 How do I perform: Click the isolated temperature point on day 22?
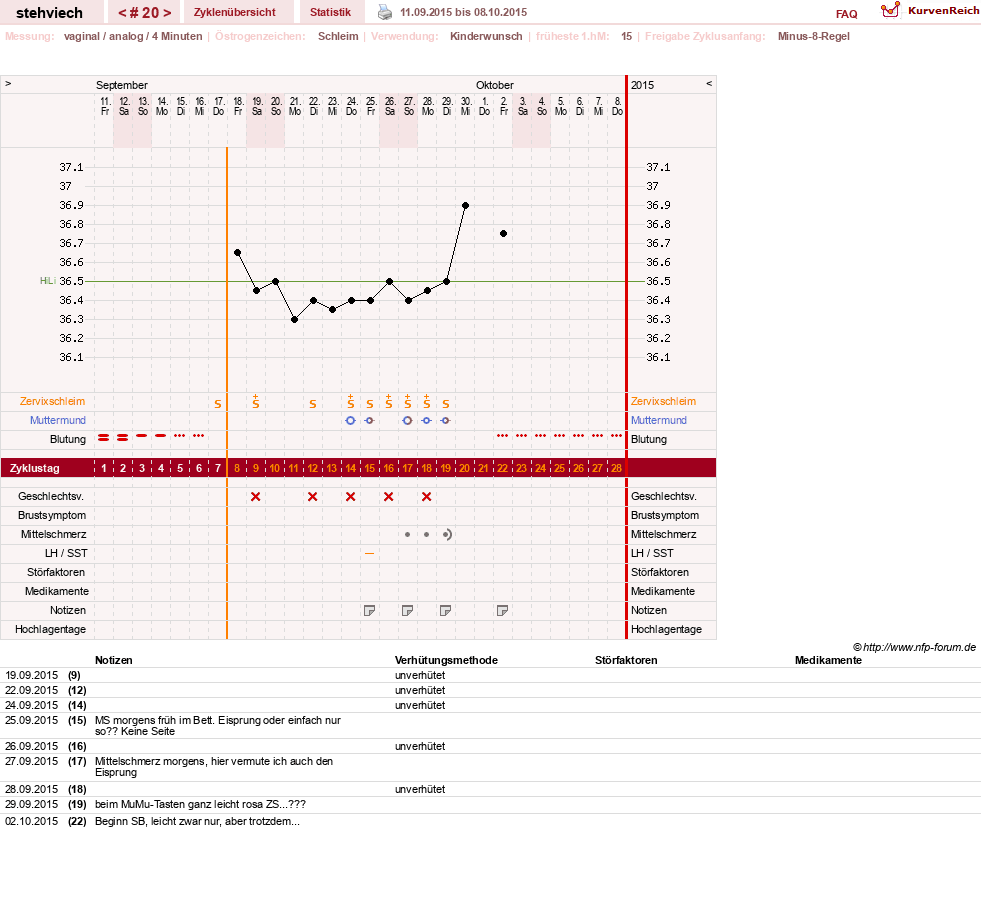pyautogui.click(x=503, y=233)
